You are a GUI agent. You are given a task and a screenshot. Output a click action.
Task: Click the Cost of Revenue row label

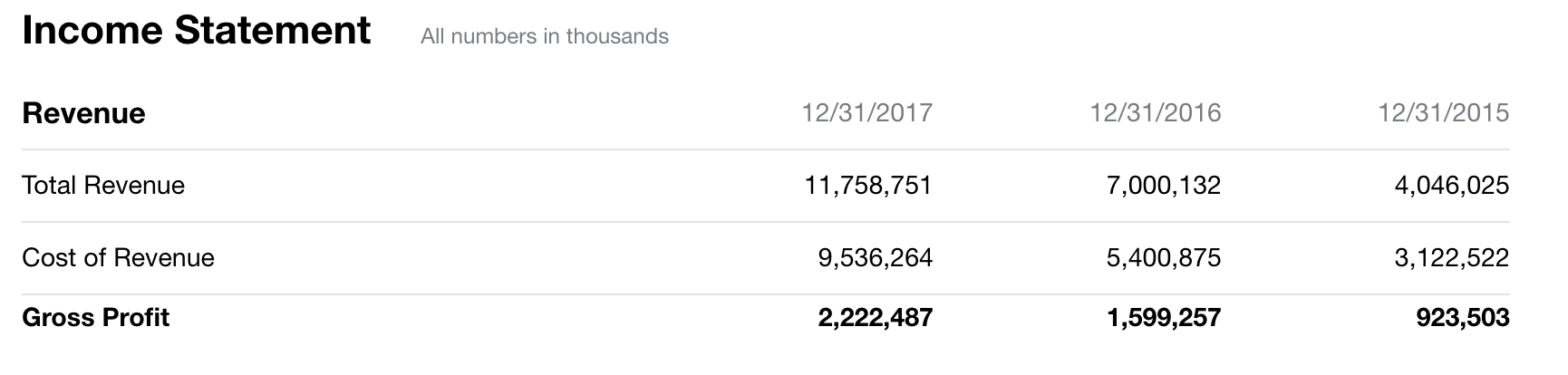pyautogui.click(x=118, y=258)
